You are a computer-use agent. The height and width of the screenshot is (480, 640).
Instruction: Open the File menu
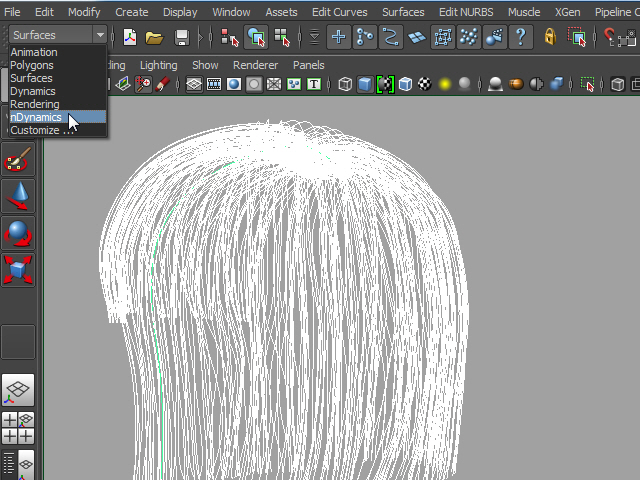coord(12,12)
